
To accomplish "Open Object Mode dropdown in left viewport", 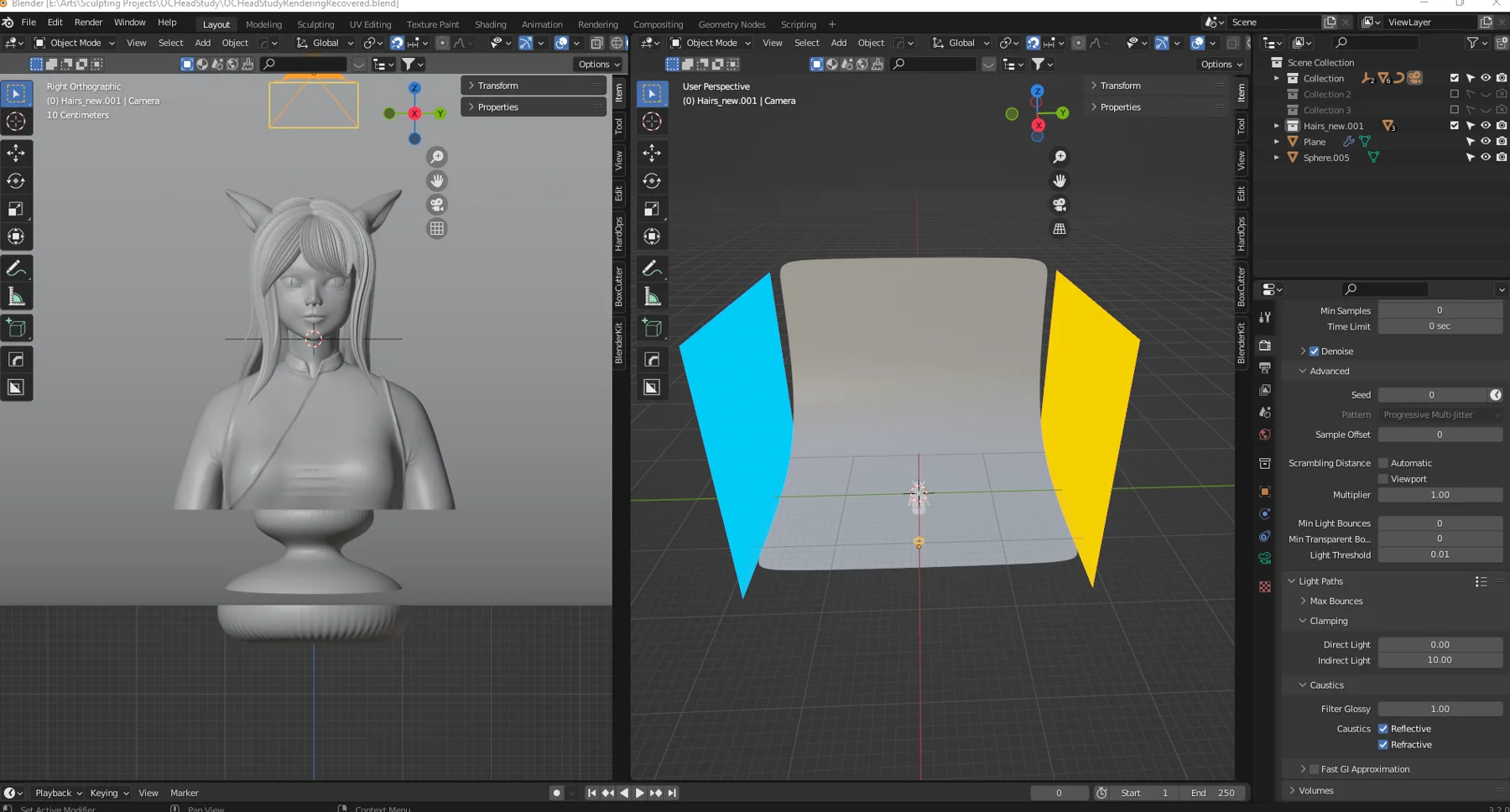I will [75, 43].
